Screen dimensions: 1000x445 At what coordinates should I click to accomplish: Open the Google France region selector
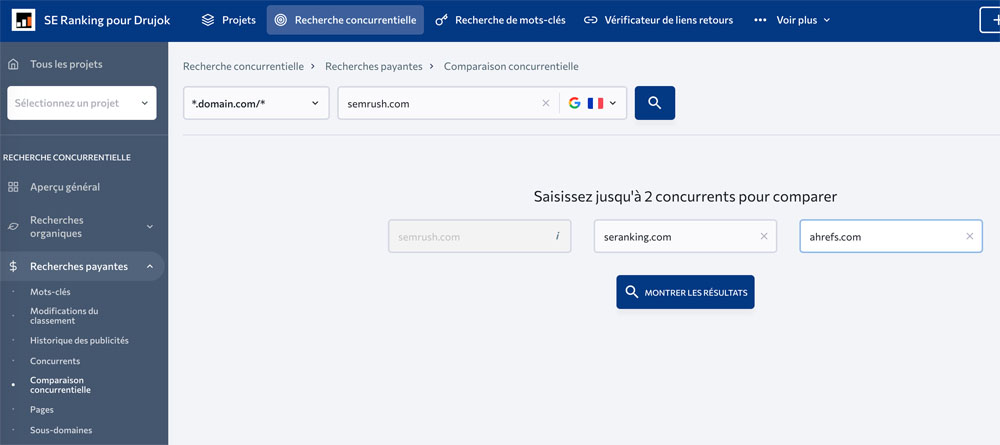593,103
